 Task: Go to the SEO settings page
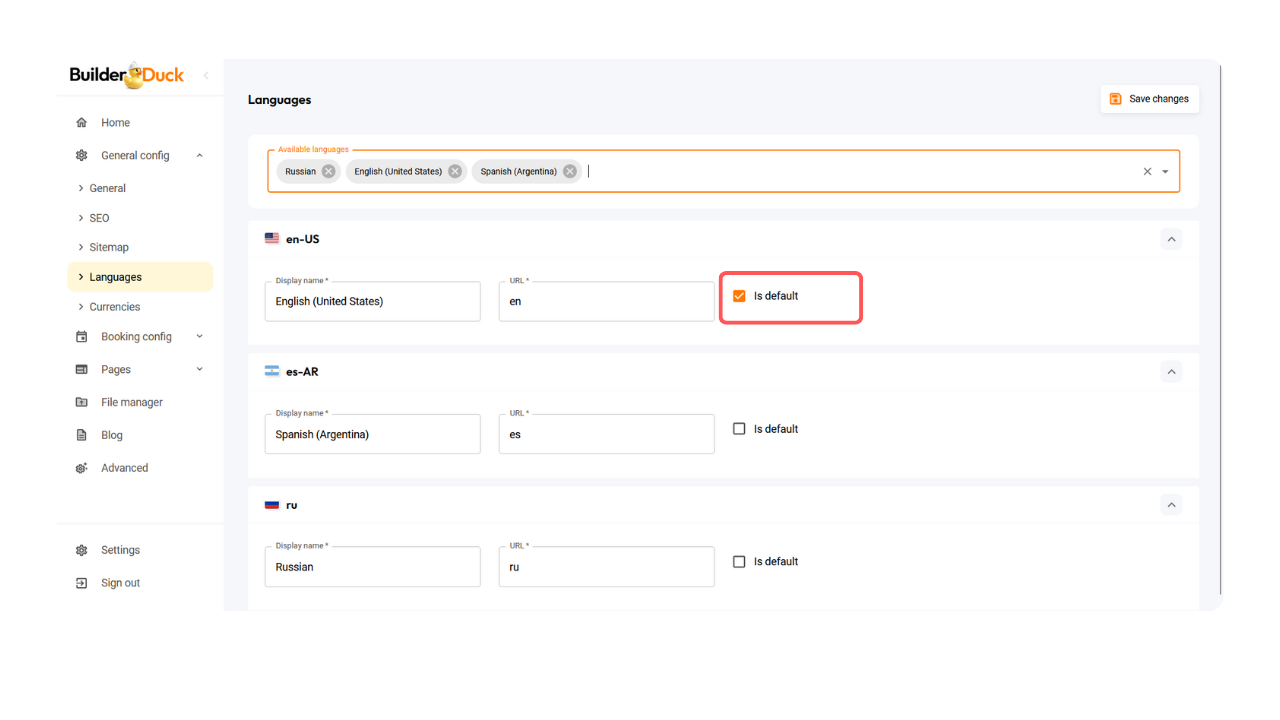99,218
